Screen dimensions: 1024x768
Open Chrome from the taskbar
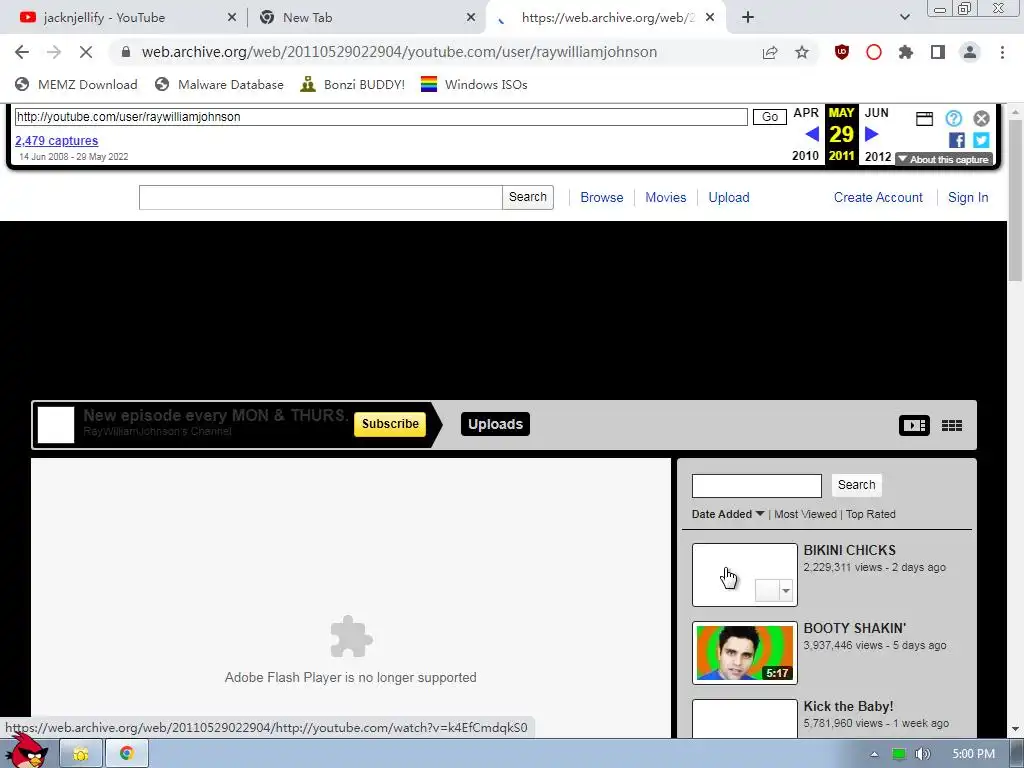point(127,754)
